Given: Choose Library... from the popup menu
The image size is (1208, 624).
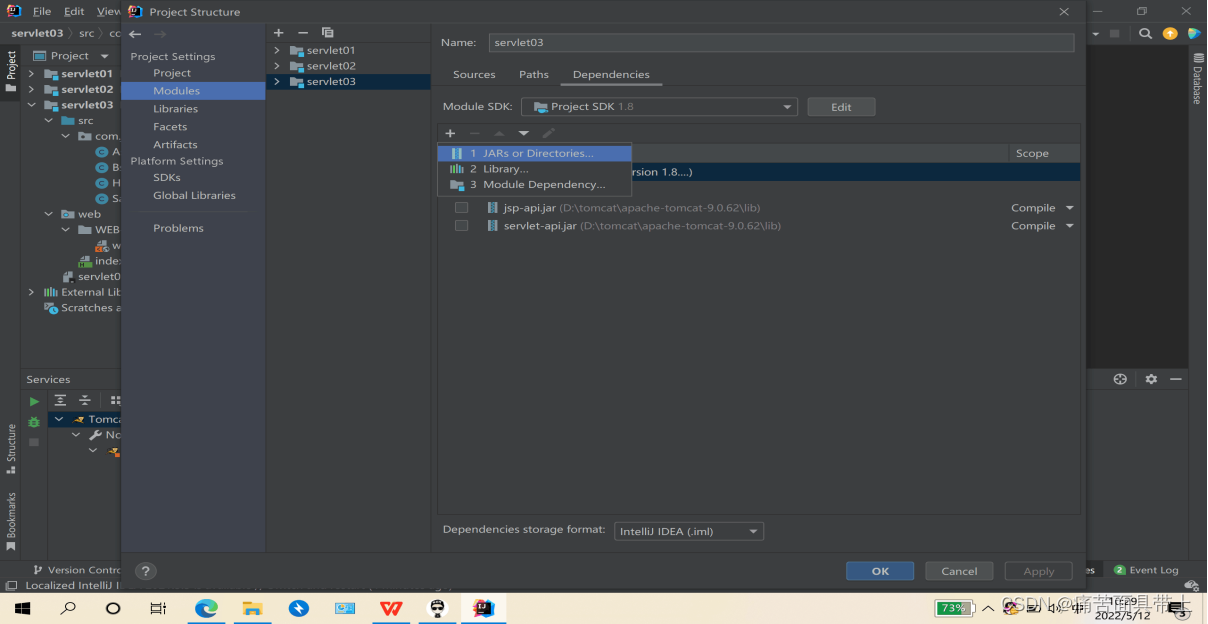Looking at the screenshot, I should click(x=535, y=169).
